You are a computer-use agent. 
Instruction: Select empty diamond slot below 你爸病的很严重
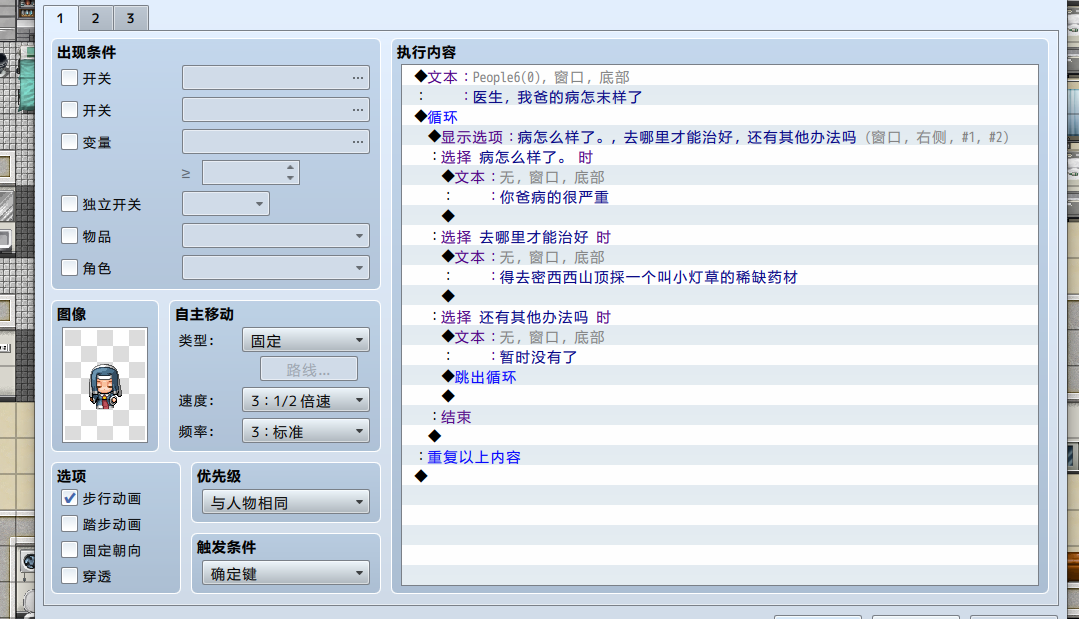tap(720, 217)
